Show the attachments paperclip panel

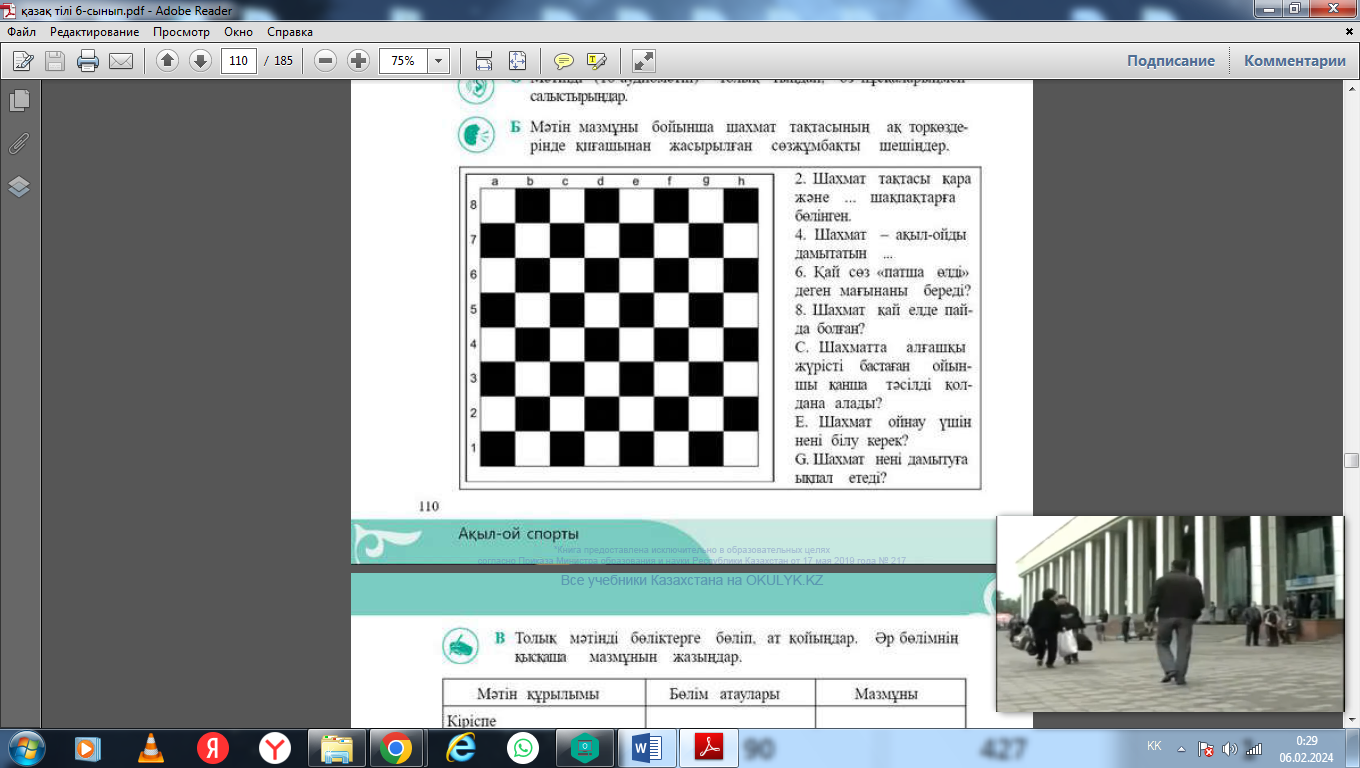(19, 144)
